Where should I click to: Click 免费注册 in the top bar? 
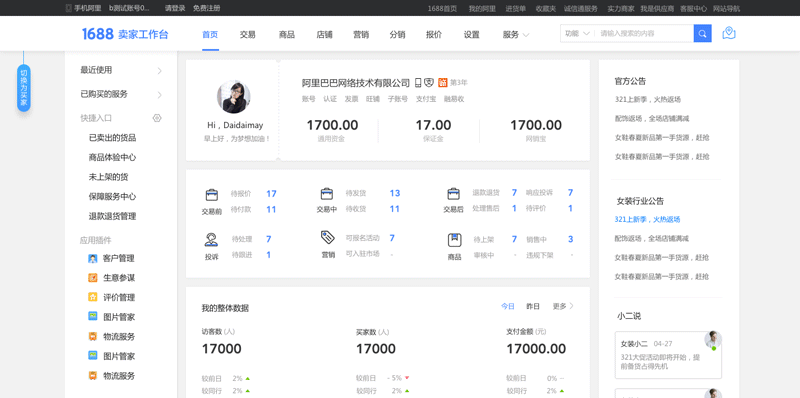click(x=207, y=8)
